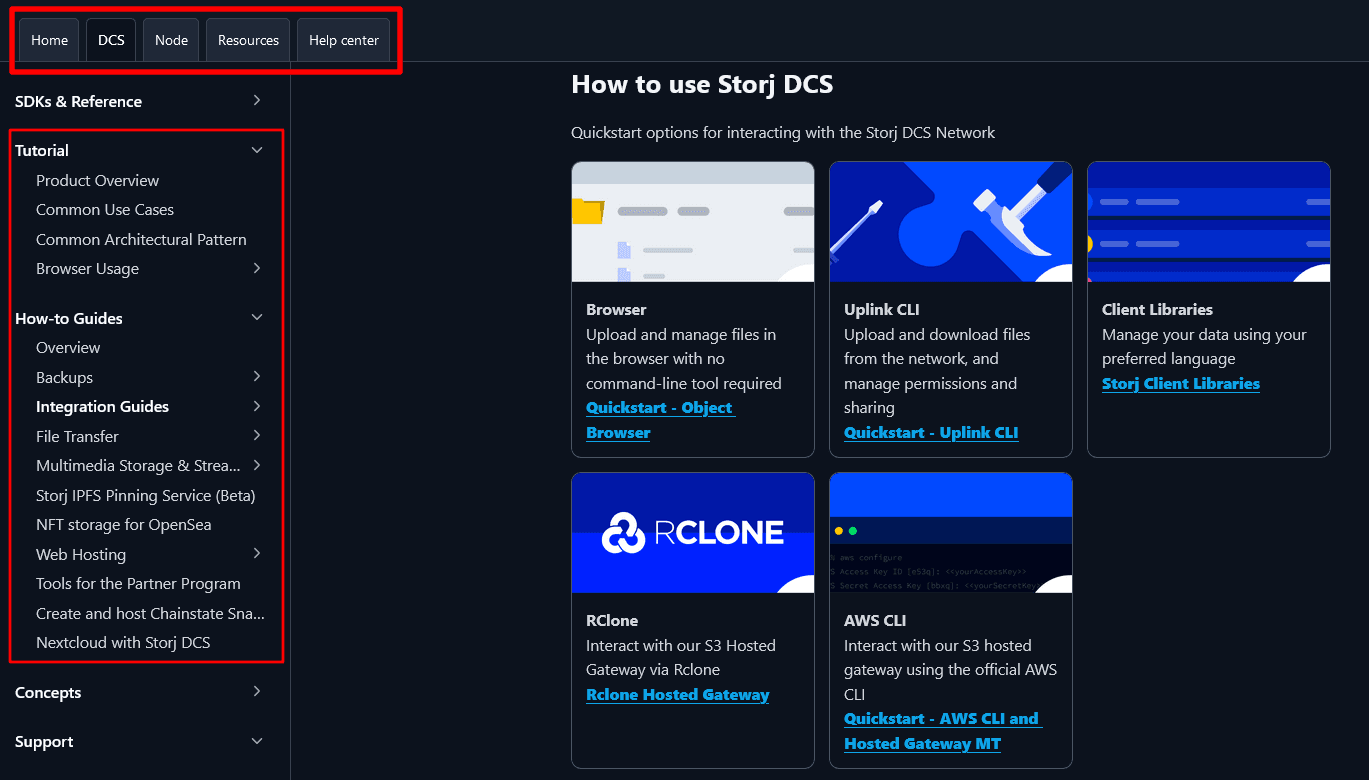Image resolution: width=1369 pixels, height=780 pixels.
Task: Expand the Concepts section
Action: pyautogui.click(x=257, y=692)
